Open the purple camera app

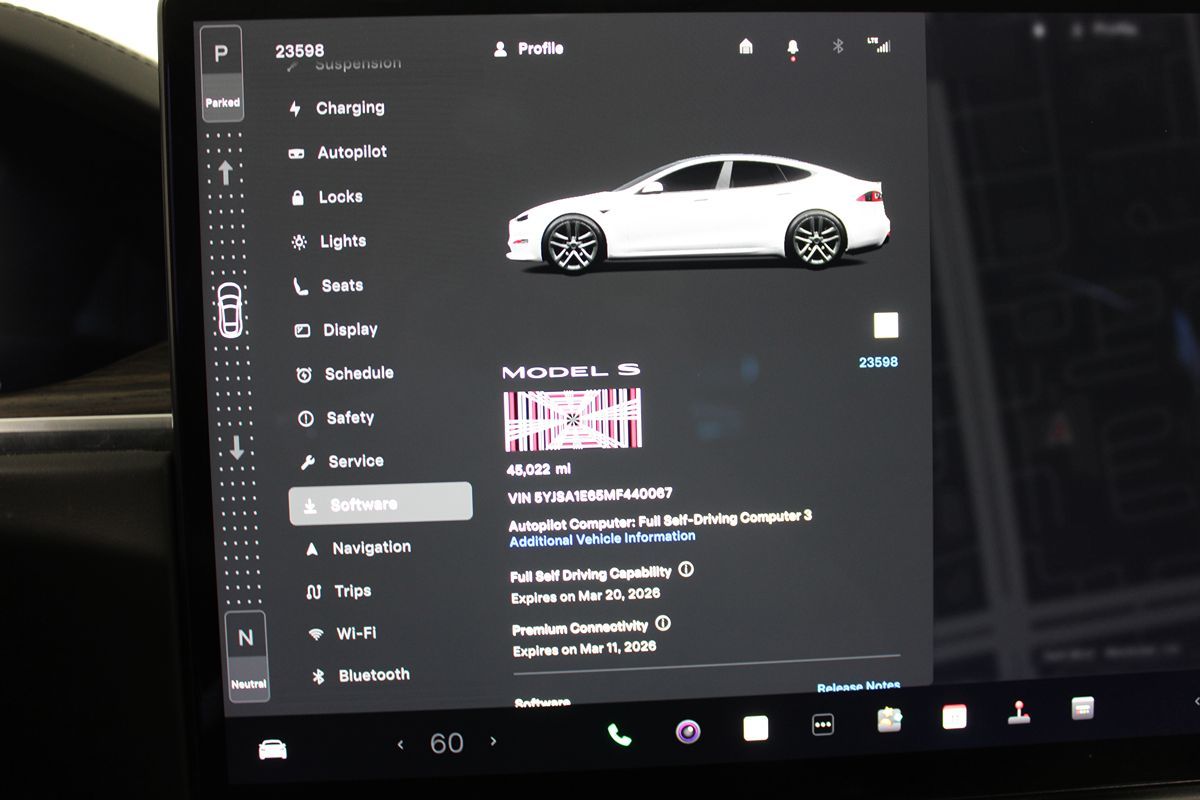tap(687, 731)
